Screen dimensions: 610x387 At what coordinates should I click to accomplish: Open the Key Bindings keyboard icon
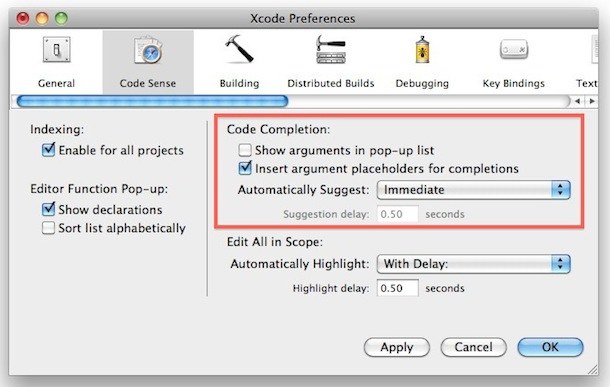(514, 49)
